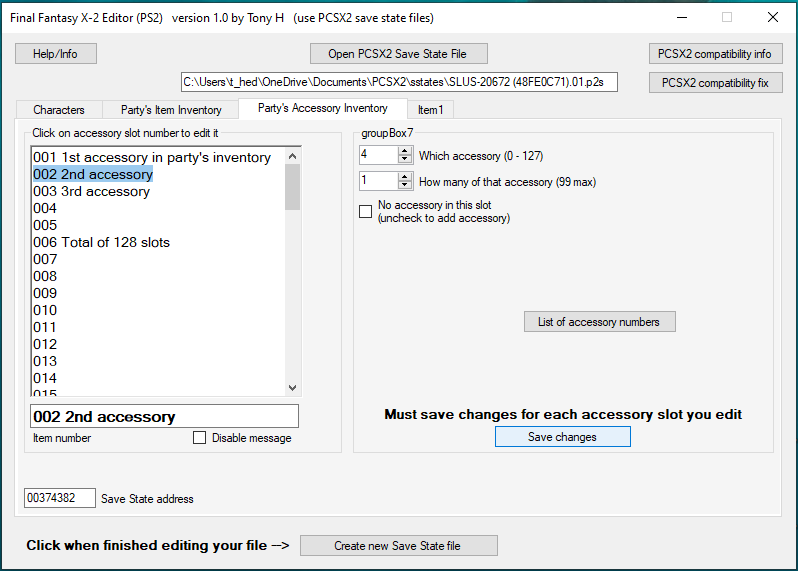Click 'Open PCSX2 Save State File'
The image size is (798, 571).
(398, 54)
